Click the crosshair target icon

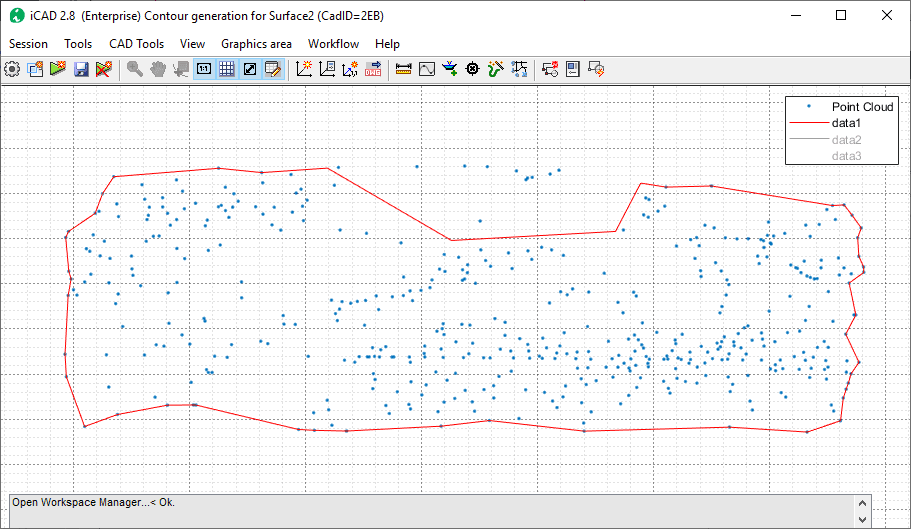(473, 69)
